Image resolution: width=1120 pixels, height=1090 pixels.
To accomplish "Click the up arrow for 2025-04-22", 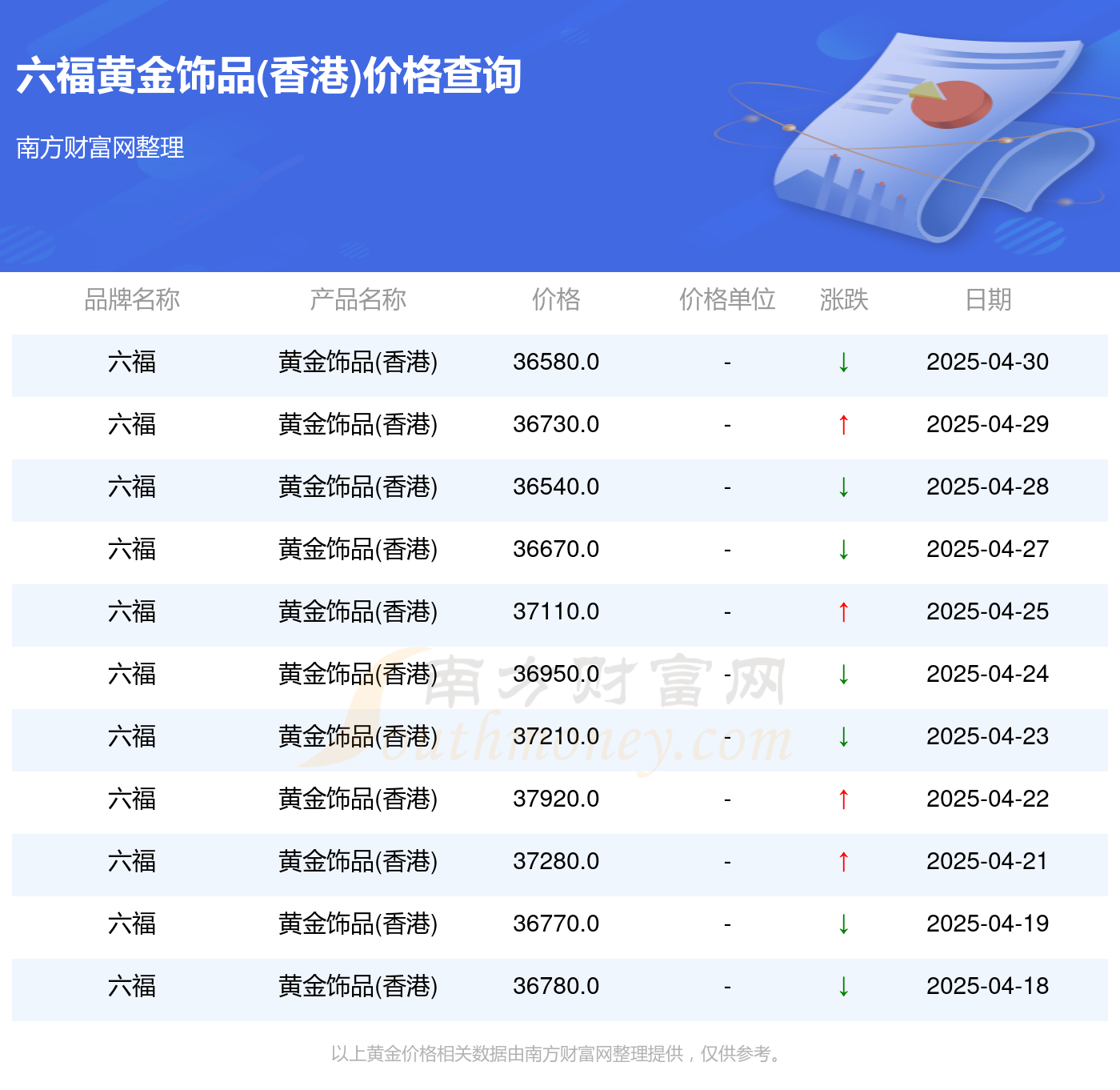I will (x=843, y=799).
